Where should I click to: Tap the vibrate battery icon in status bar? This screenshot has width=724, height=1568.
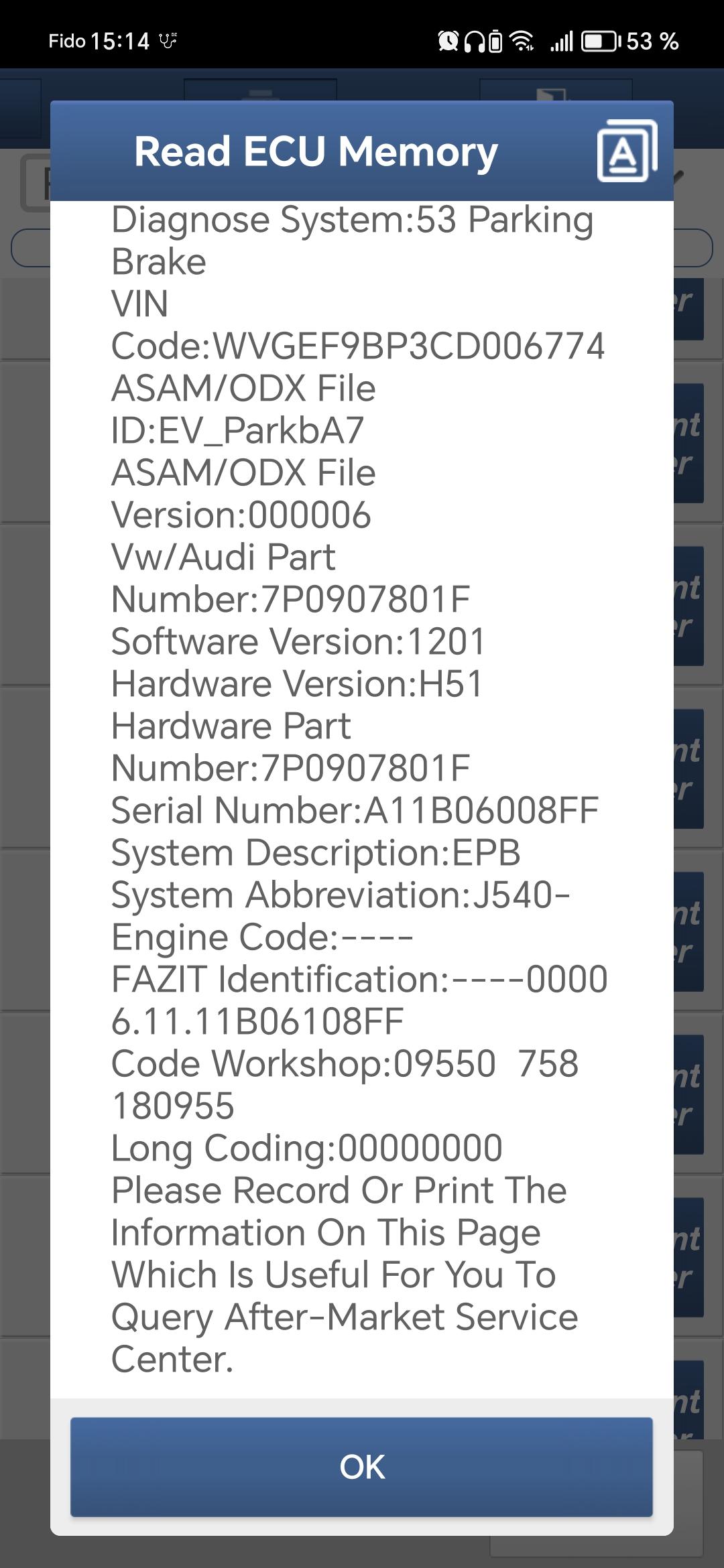495,42
